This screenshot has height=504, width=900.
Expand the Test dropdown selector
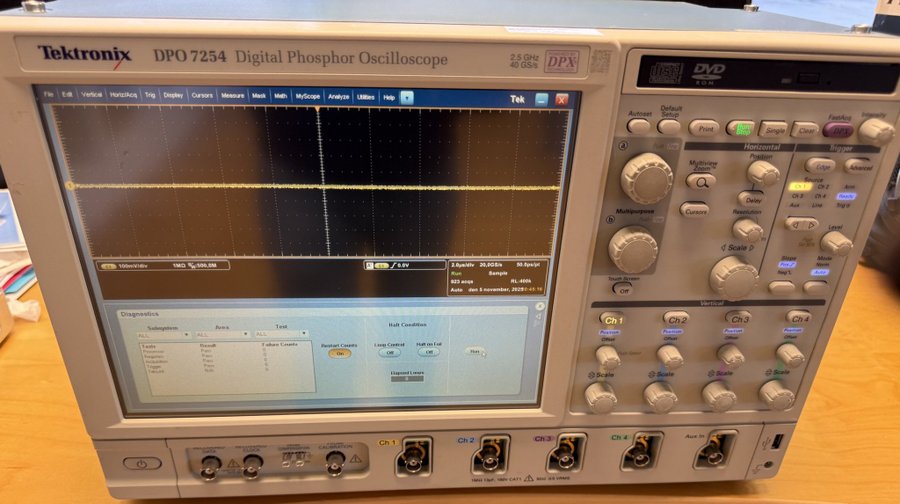pos(281,334)
